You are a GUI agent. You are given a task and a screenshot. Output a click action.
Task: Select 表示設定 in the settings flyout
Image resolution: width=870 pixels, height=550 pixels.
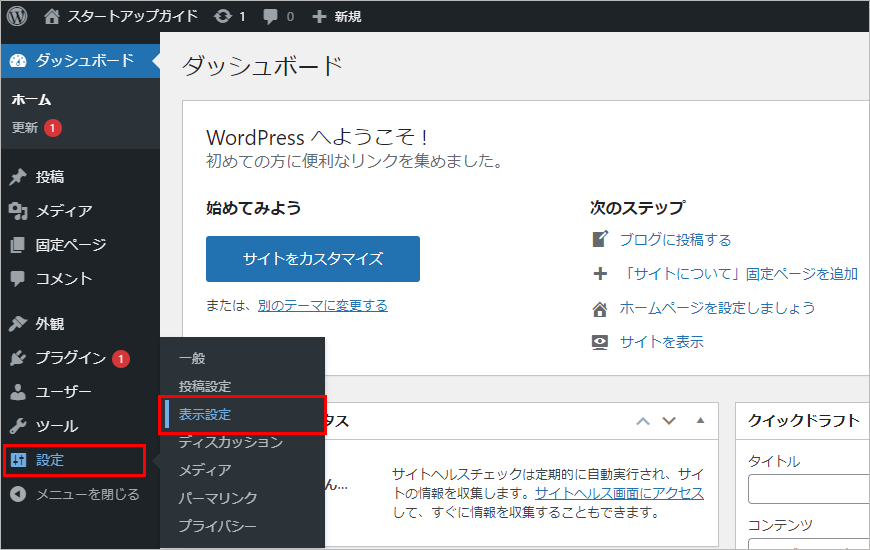[205, 415]
